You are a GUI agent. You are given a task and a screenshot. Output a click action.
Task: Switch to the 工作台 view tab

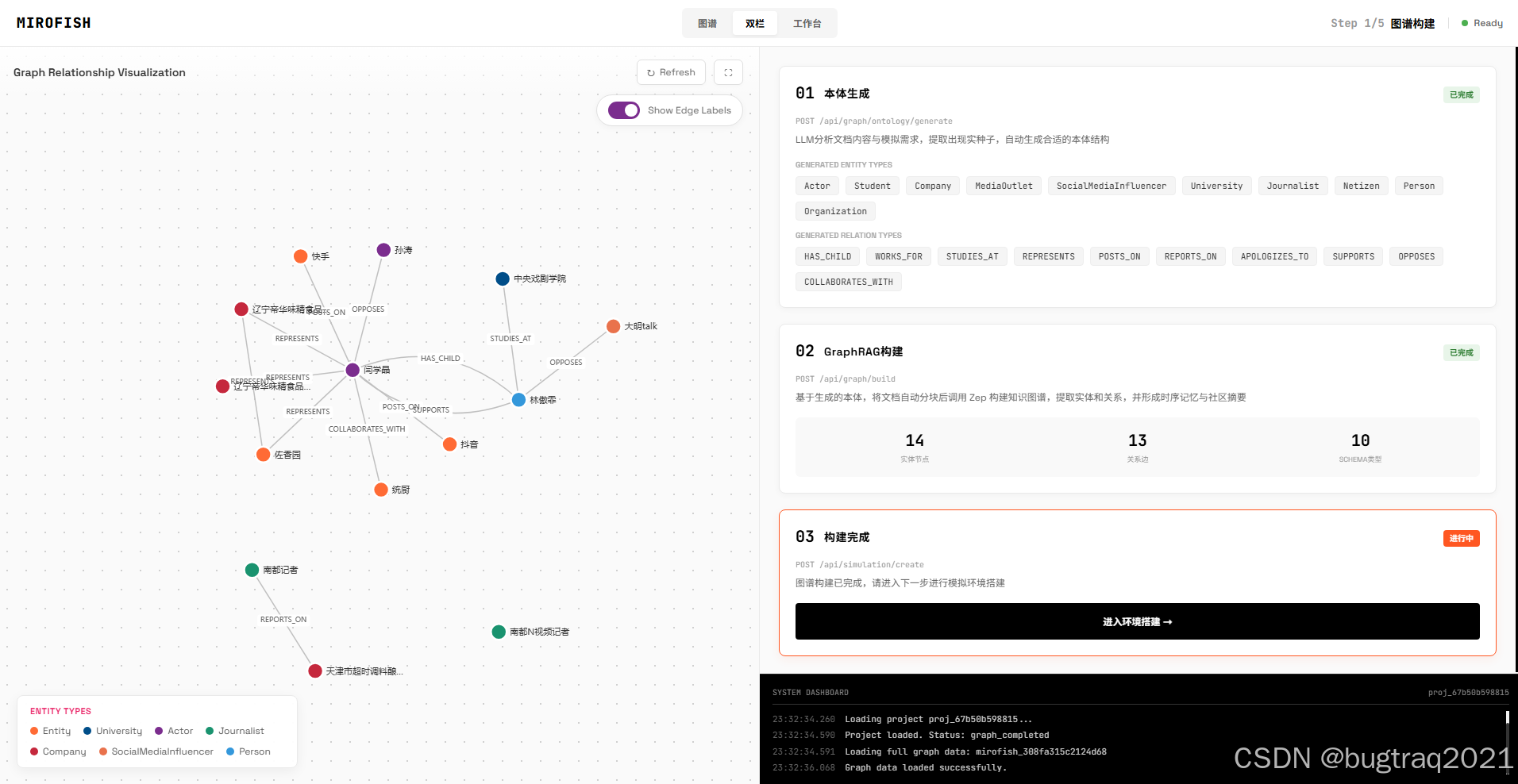point(807,24)
